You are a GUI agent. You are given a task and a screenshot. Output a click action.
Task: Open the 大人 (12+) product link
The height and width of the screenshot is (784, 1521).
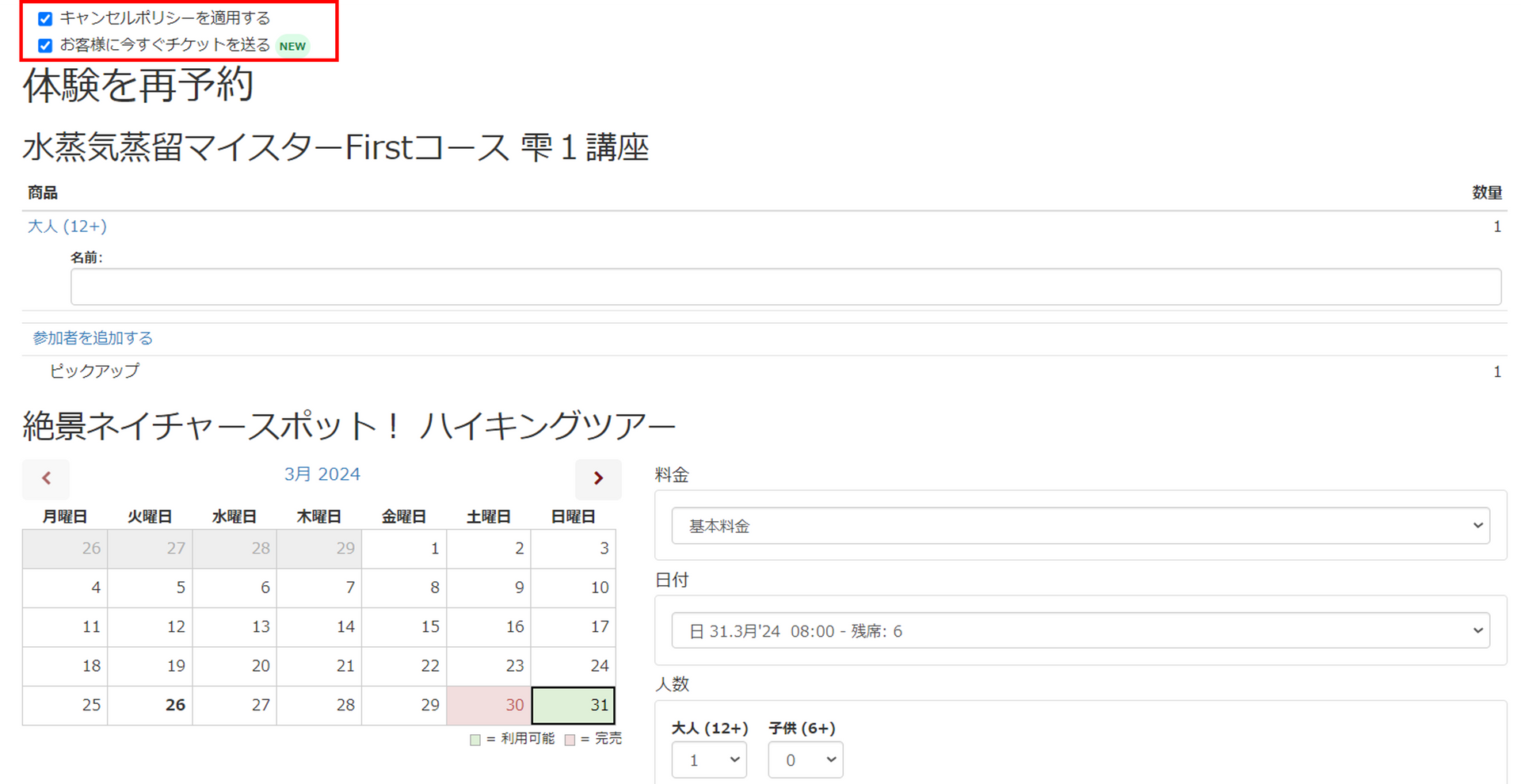[x=67, y=226]
